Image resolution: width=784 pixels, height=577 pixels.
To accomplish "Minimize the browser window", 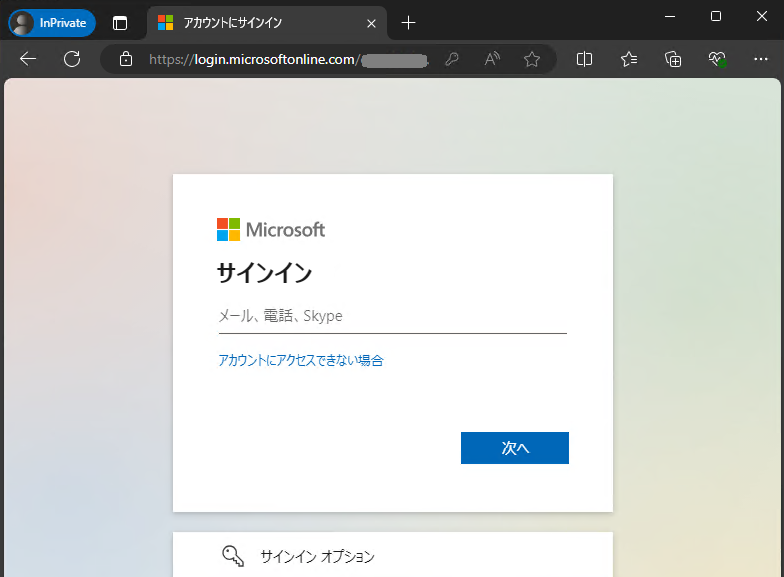I will coord(670,16).
